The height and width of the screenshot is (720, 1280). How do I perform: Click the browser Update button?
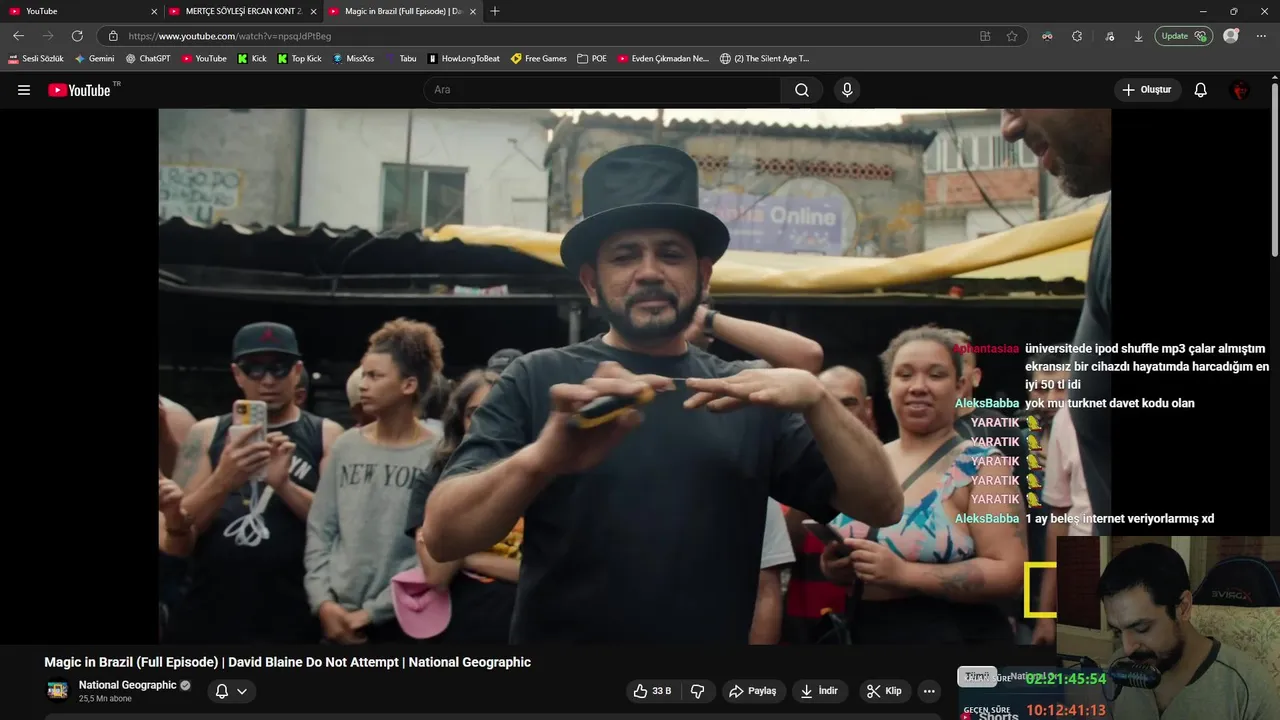1183,36
